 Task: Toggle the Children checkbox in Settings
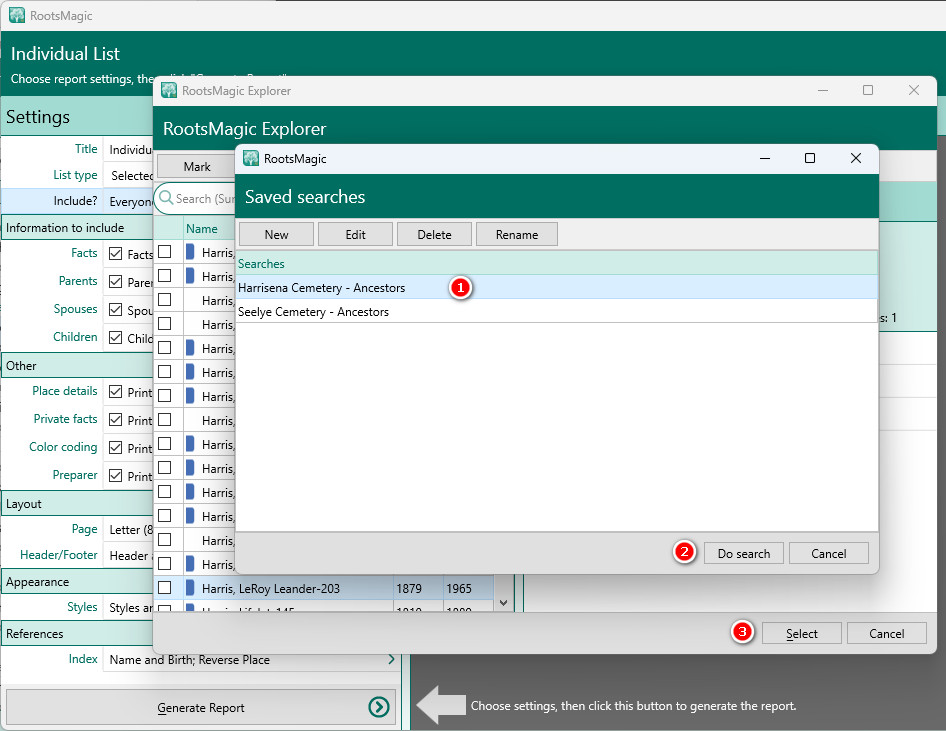(115, 338)
